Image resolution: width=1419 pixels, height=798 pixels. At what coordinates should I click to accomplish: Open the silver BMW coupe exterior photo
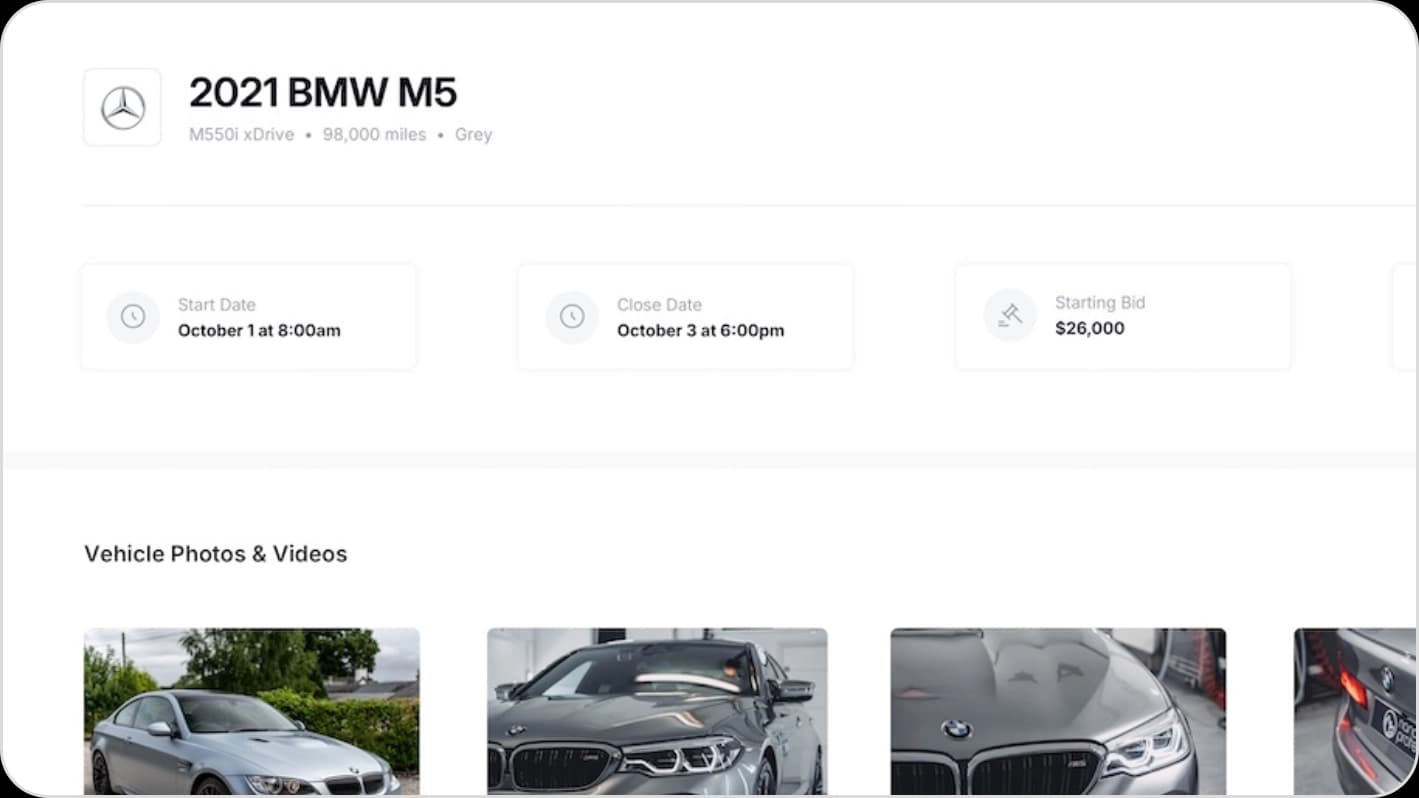(x=251, y=711)
